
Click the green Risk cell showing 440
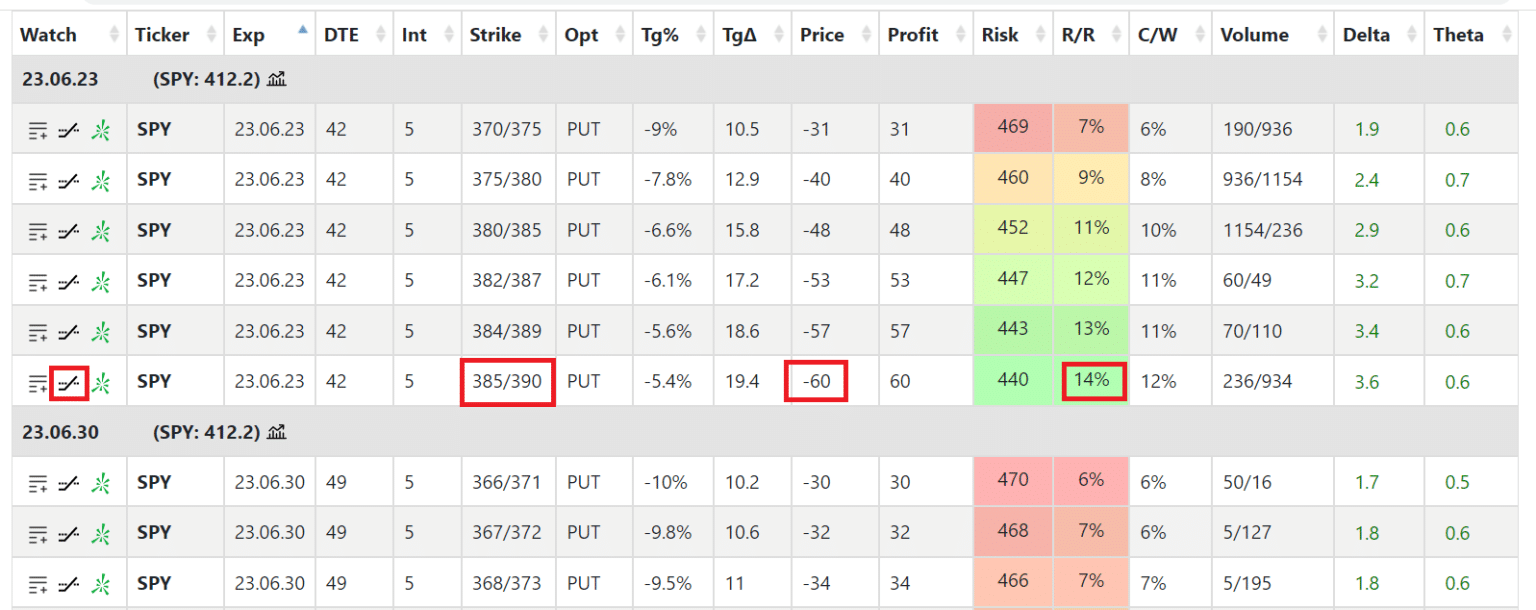tap(1012, 381)
